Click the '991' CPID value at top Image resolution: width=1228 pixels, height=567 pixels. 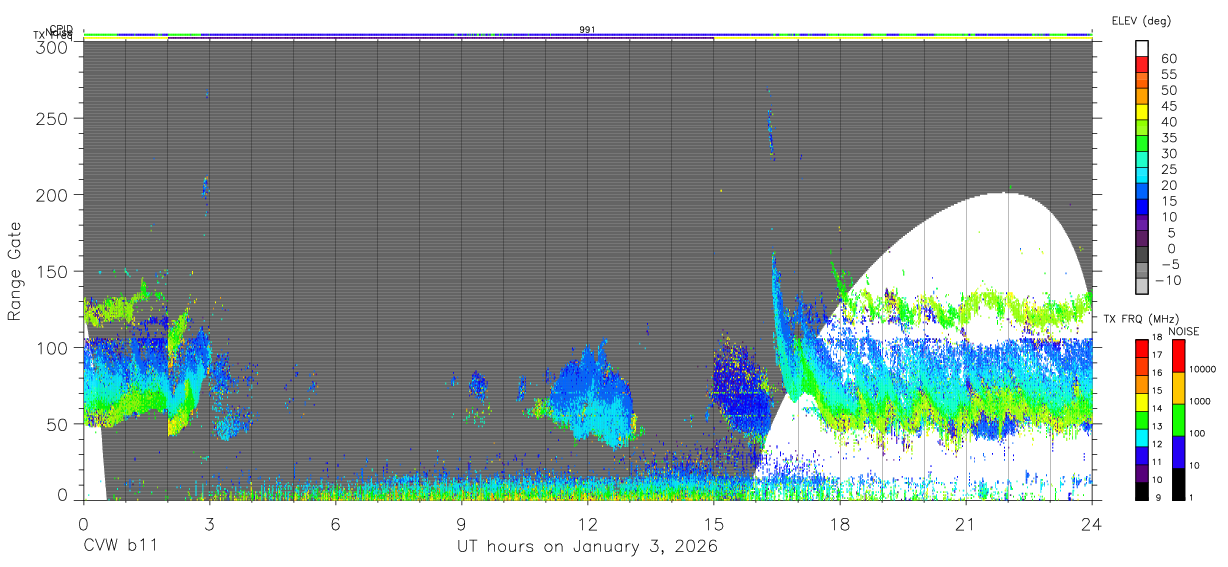point(587,30)
